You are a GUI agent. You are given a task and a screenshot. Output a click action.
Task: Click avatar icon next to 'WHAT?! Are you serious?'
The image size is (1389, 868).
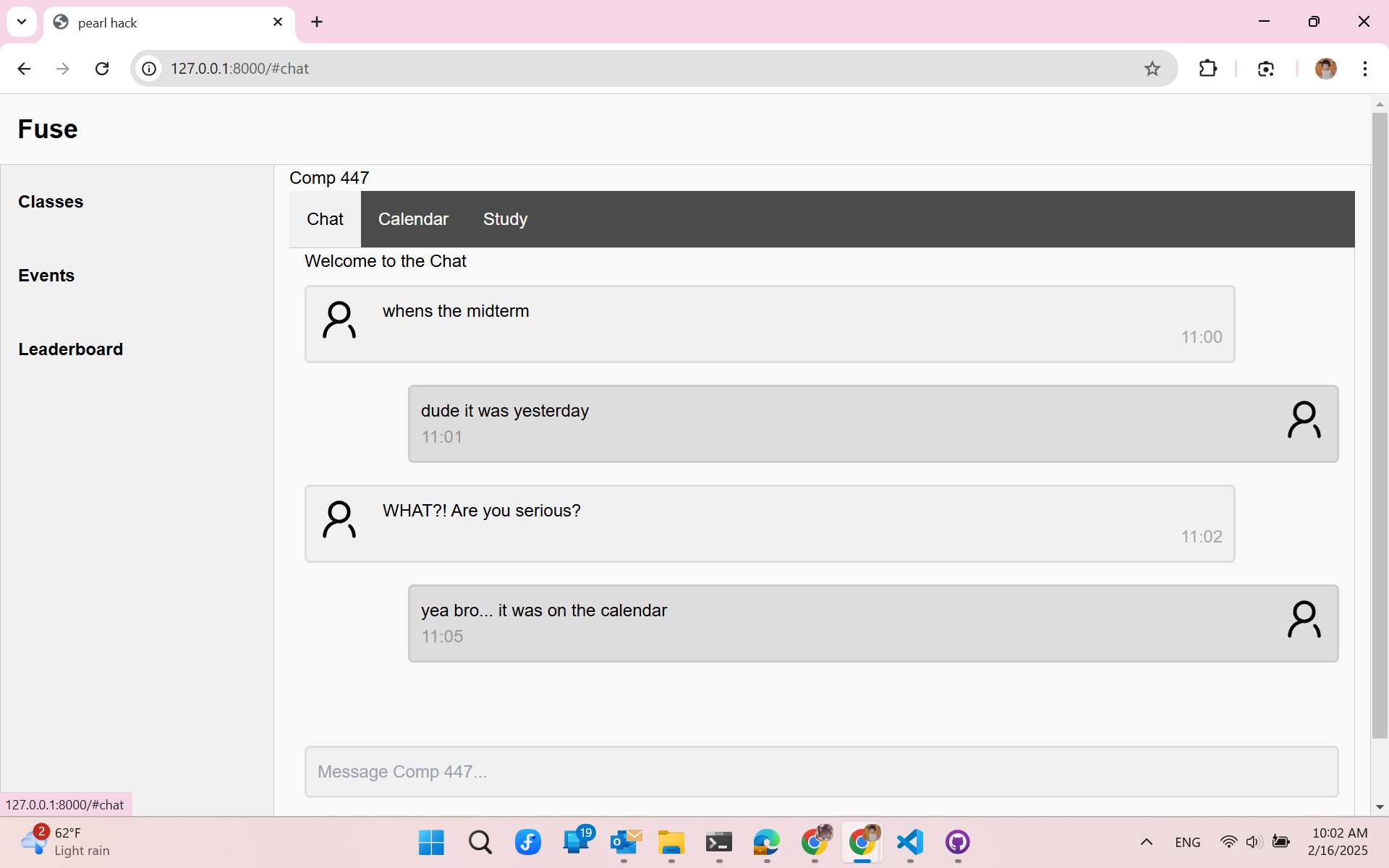pyautogui.click(x=339, y=520)
